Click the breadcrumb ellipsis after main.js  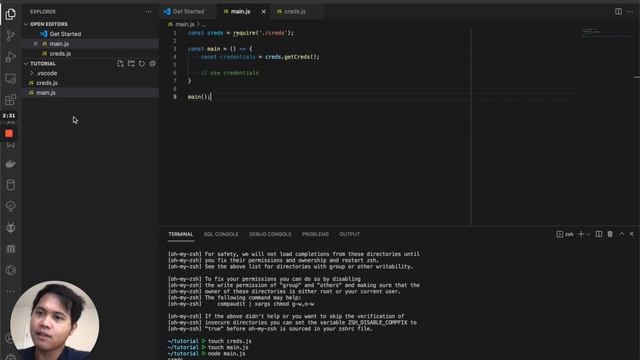coord(204,24)
